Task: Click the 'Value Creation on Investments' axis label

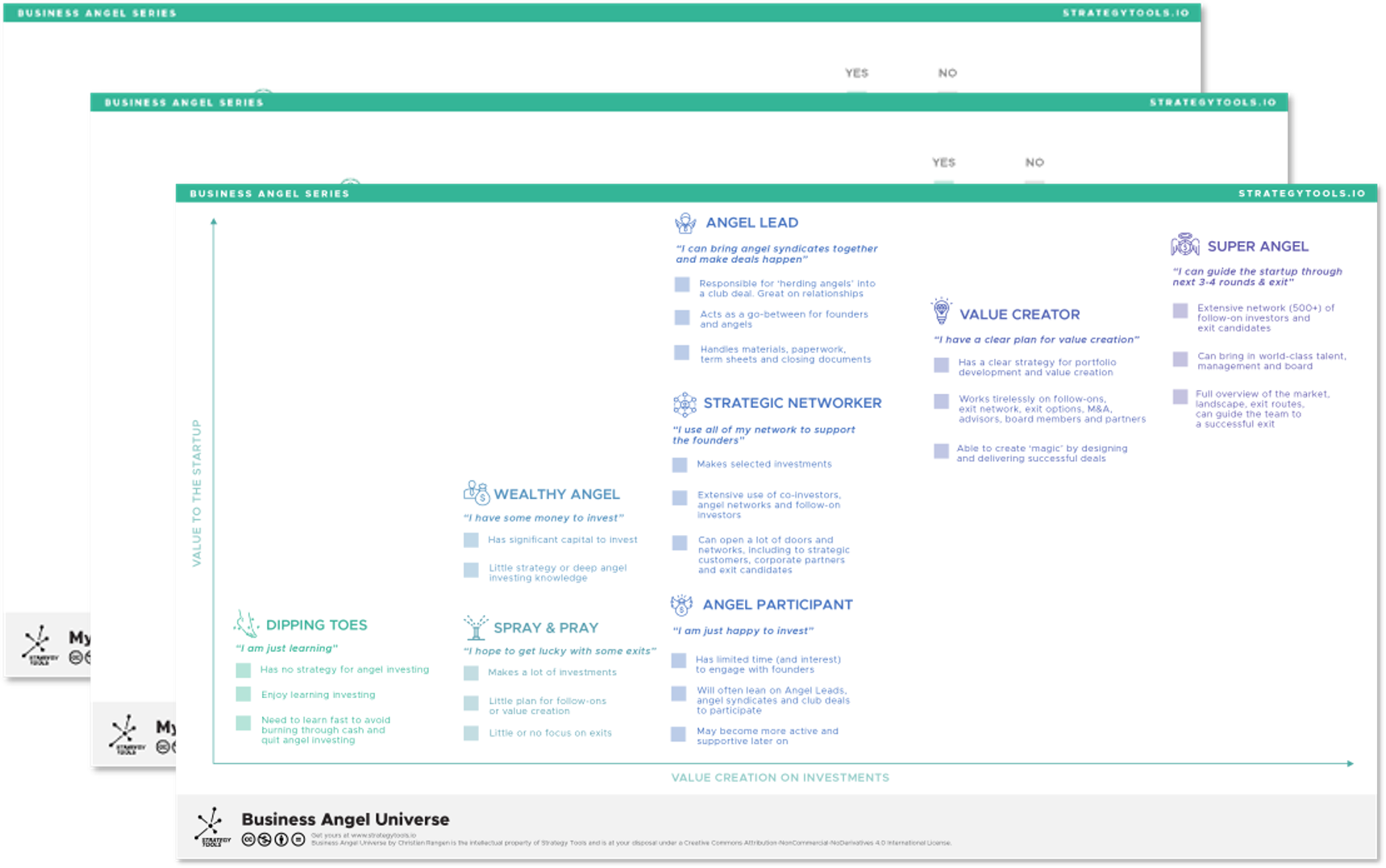Action: click(780, 778)
